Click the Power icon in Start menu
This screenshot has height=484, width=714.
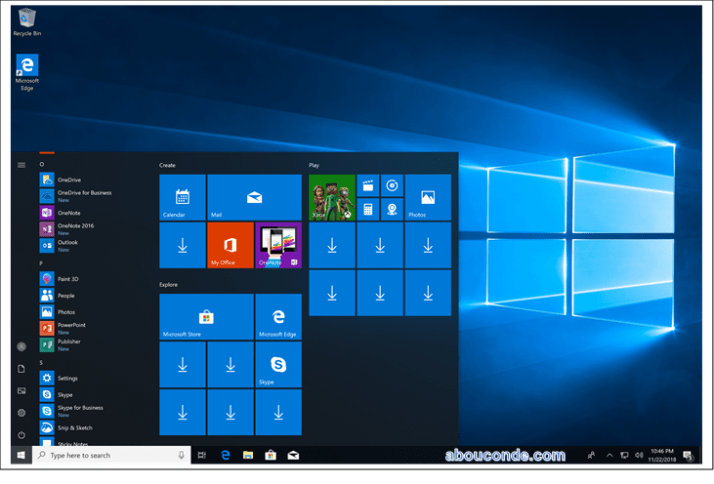(21, 434)
